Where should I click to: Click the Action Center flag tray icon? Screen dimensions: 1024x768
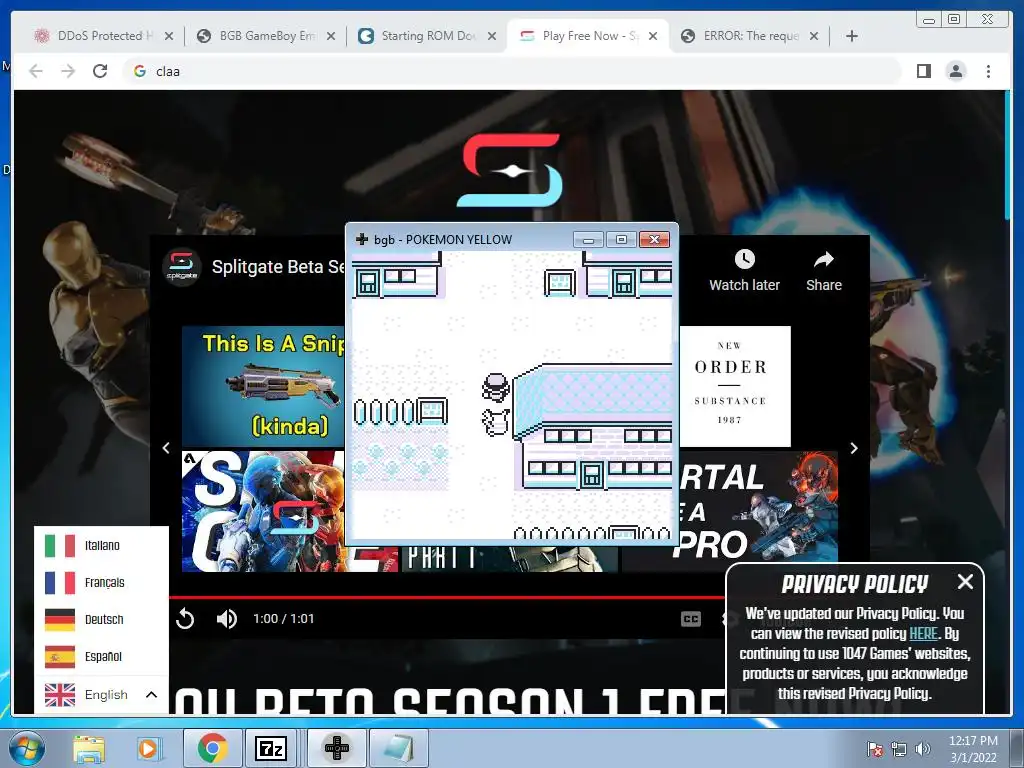[x=874, y=749]
